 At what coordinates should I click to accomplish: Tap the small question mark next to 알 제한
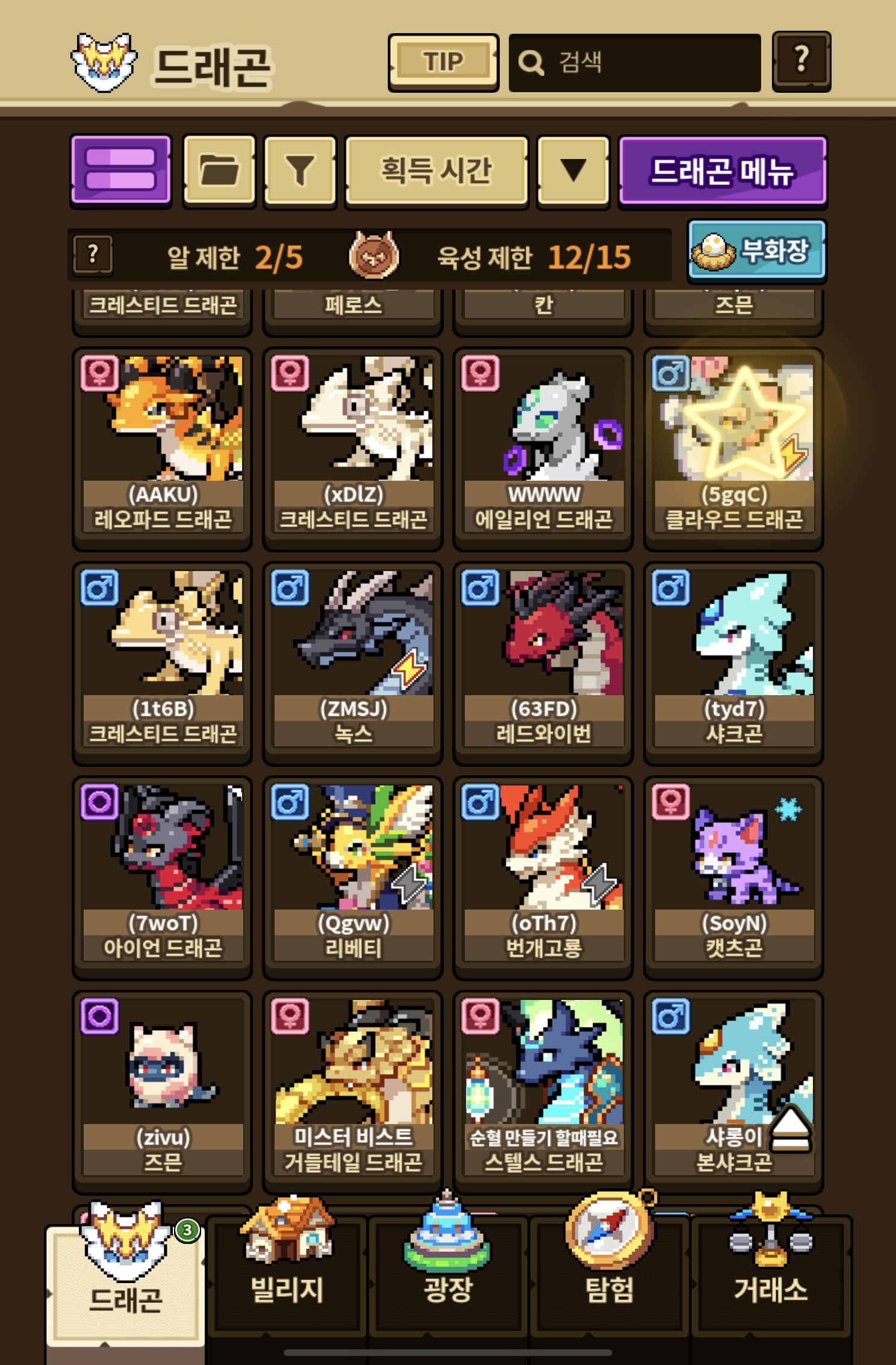click(93, 255)
